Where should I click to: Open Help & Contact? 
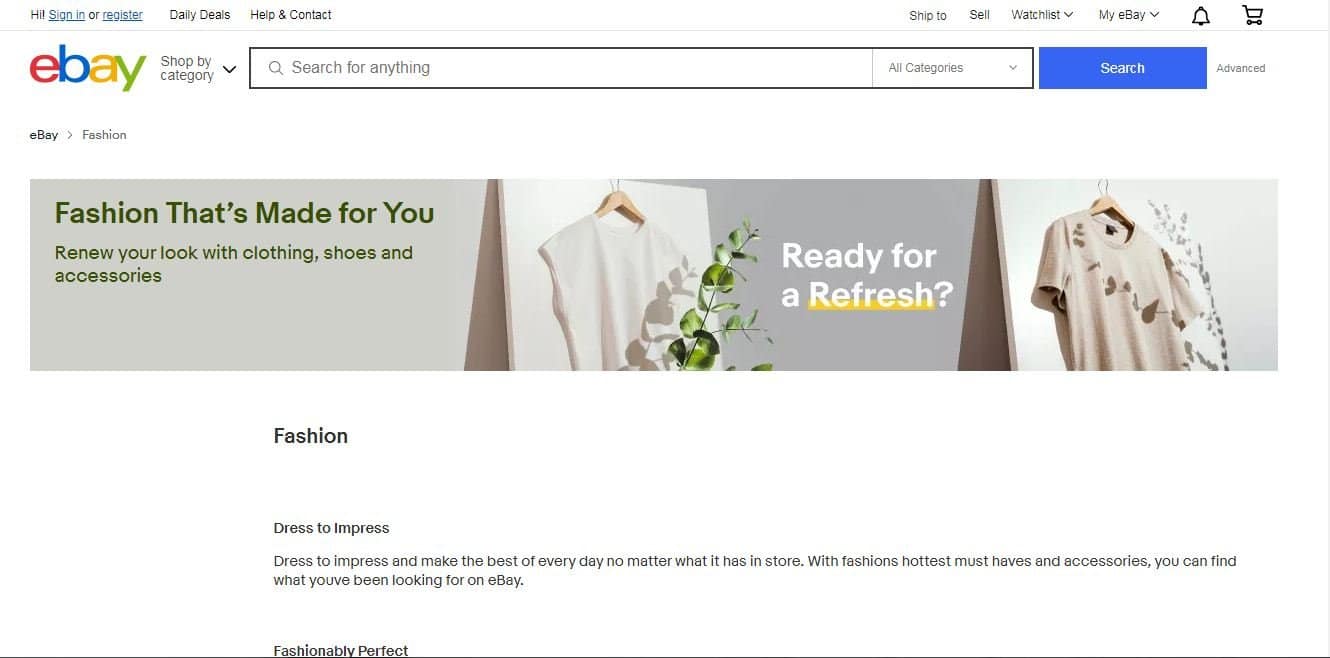(x=291, y=15)
